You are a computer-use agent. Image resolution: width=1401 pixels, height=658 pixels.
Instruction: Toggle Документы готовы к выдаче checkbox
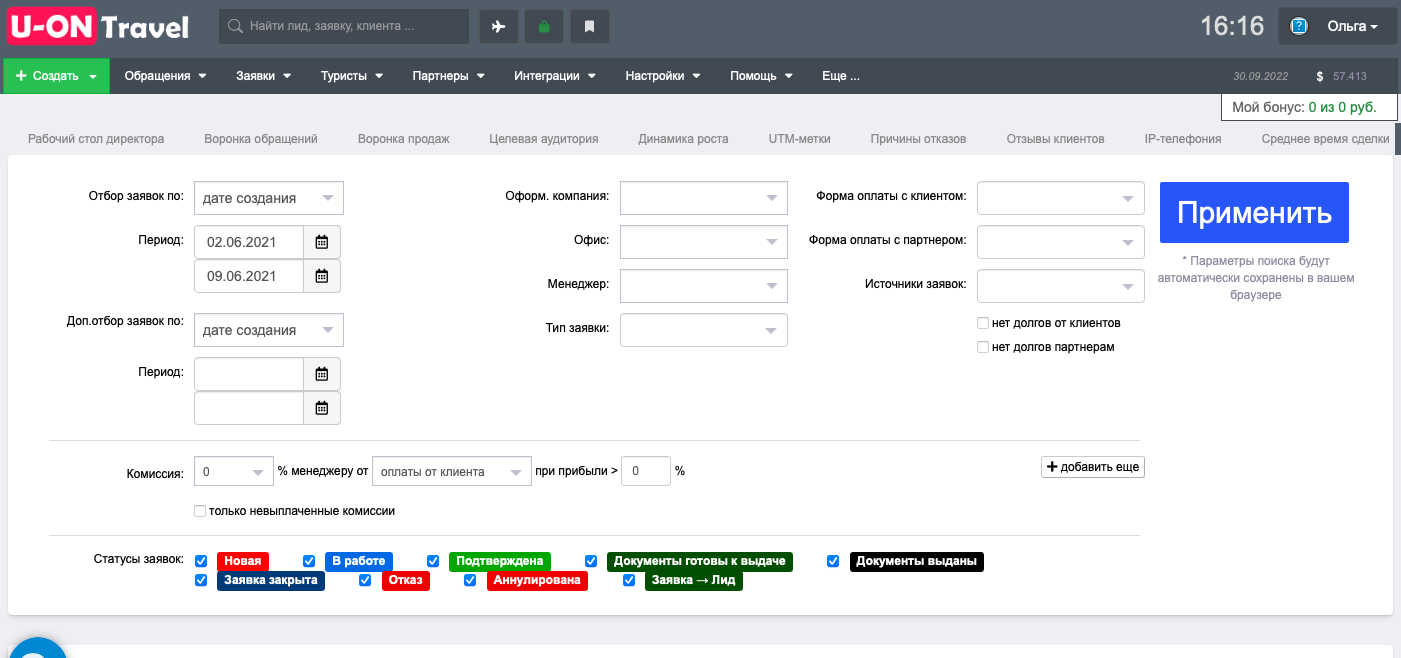[591, 561]
